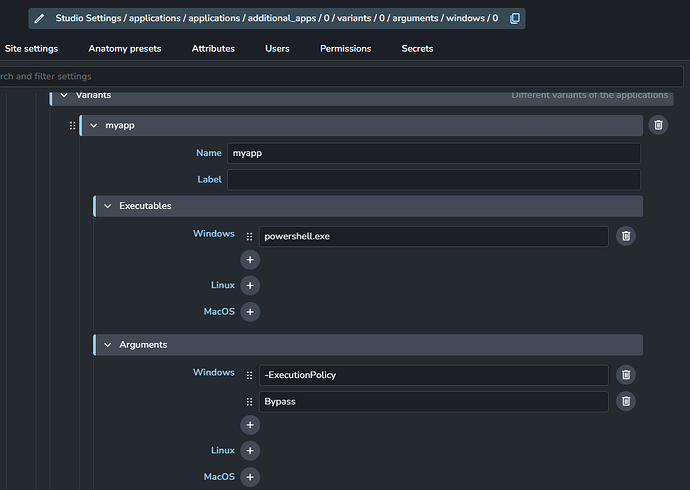
Task: Add a Windows executable with plus button
Action: tap(249, 260)
